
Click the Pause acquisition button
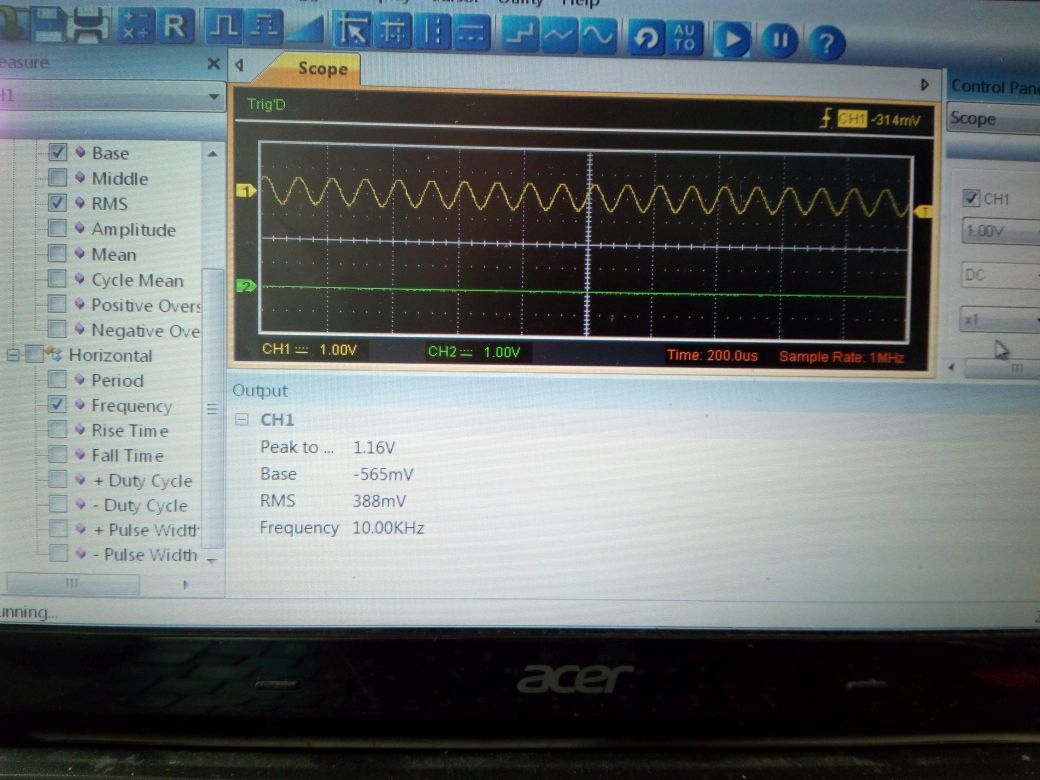coord(779,41)
